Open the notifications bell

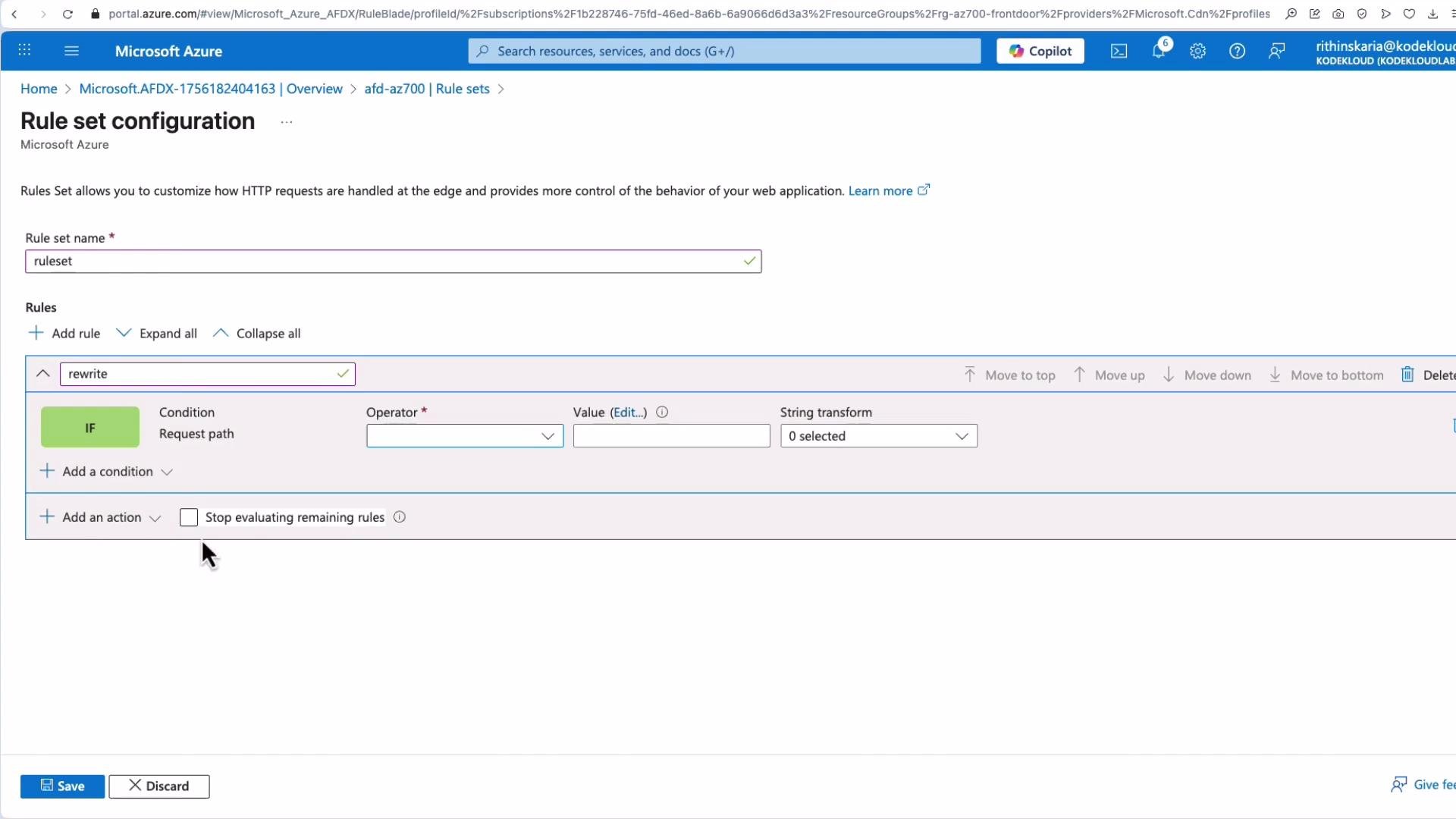pos(1159,50)
